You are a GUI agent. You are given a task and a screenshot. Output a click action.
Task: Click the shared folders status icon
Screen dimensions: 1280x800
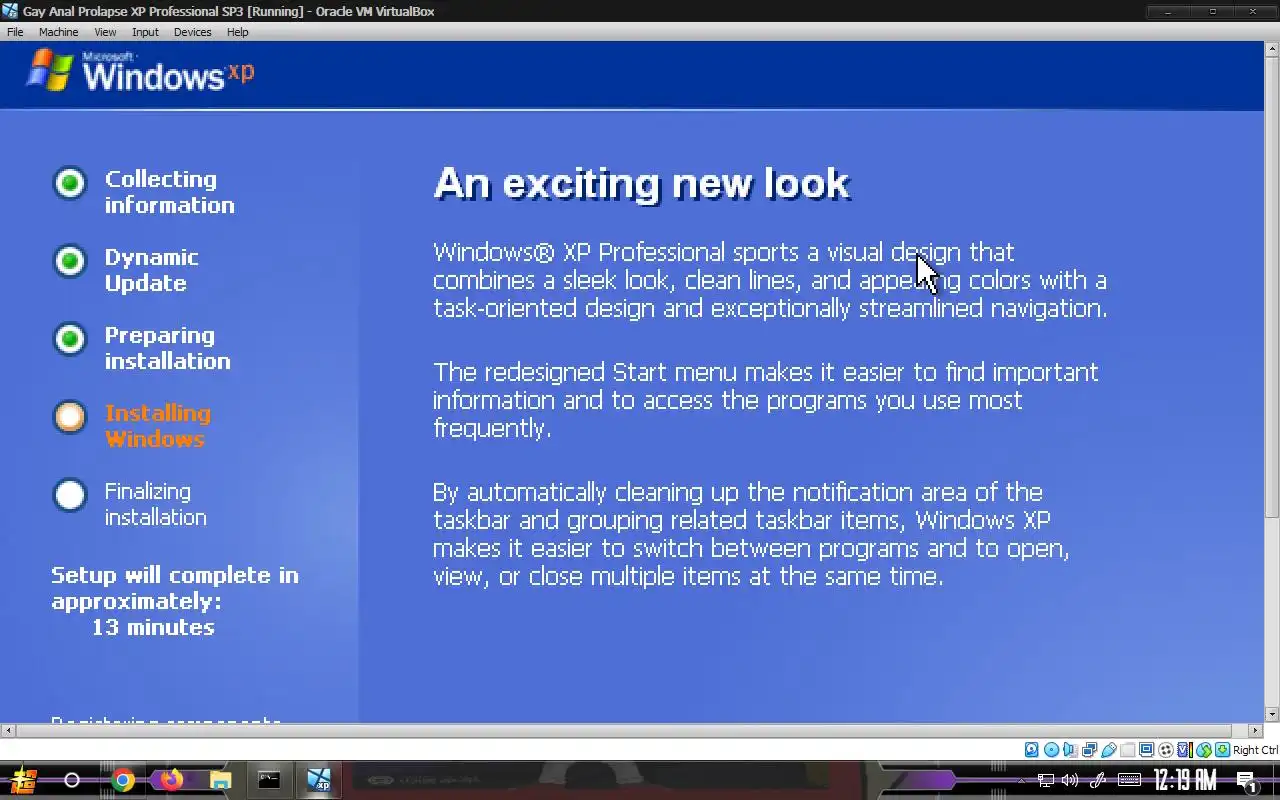[1128, 750]
